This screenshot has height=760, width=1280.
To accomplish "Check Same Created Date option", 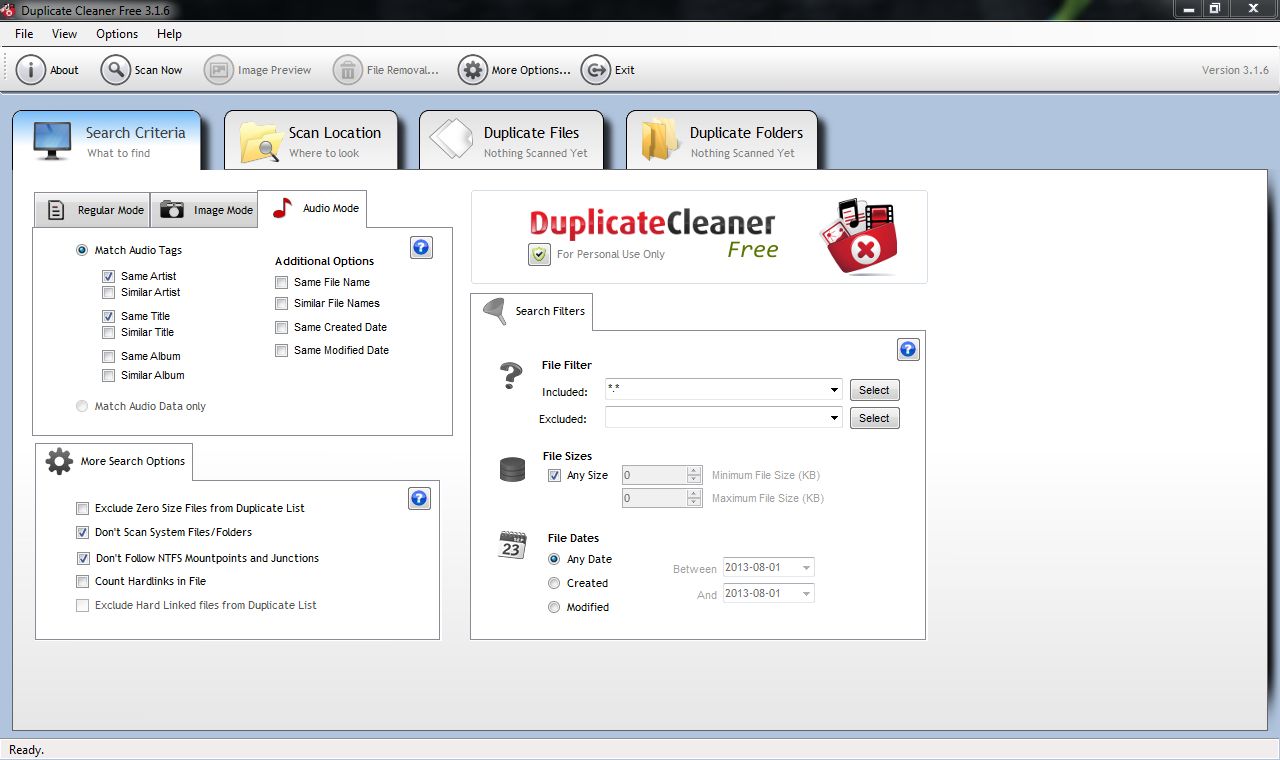I will (282, 328).
